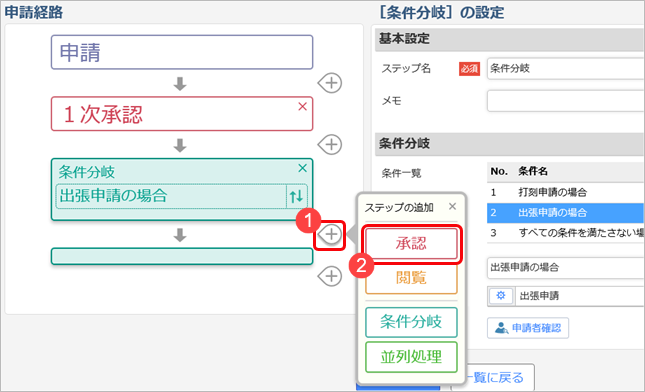Click the メモ input field
The width and height of the screenshot is (645, 392).
point(566,101)
